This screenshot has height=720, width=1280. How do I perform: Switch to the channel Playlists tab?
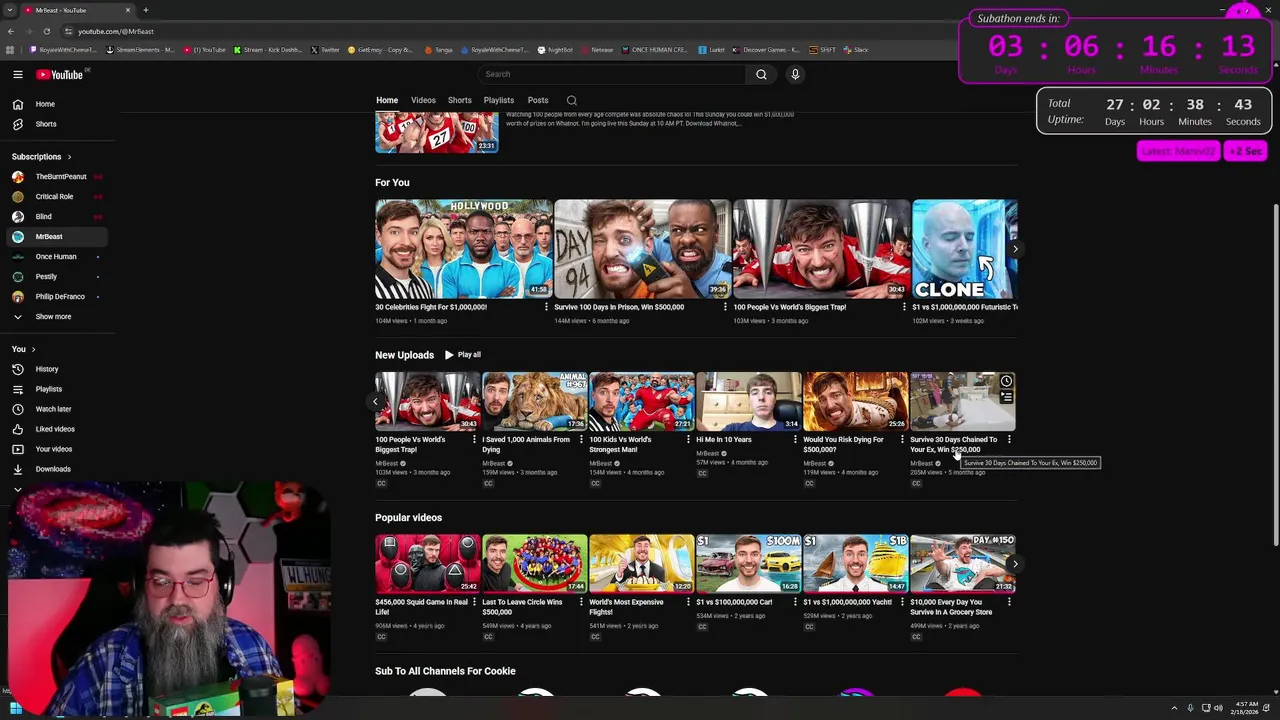click(x=498, y=100)
